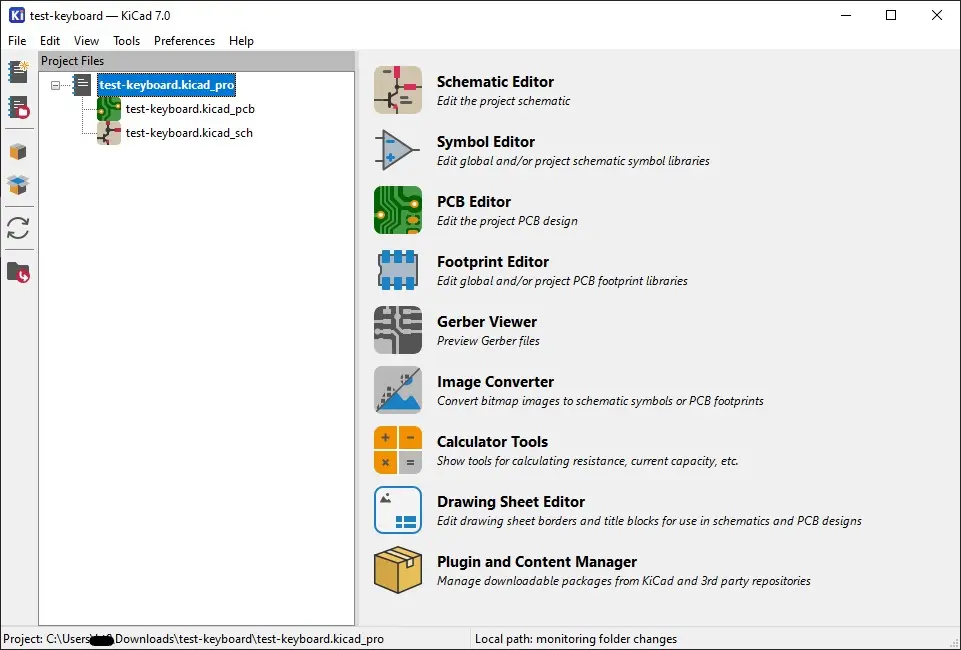Click the Gerber Viewer title text
Viewport: 961px width, 650px height.
click(487, 322)
